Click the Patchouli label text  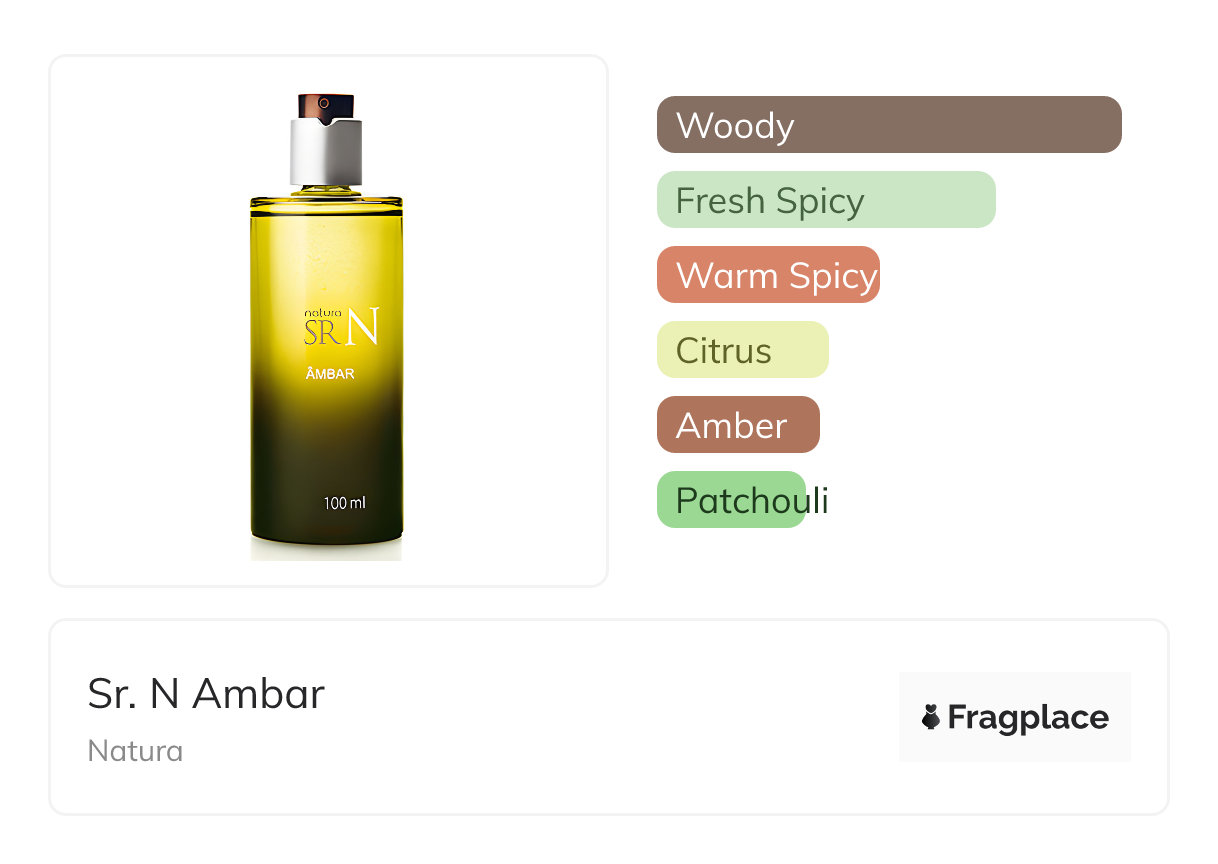752,501
